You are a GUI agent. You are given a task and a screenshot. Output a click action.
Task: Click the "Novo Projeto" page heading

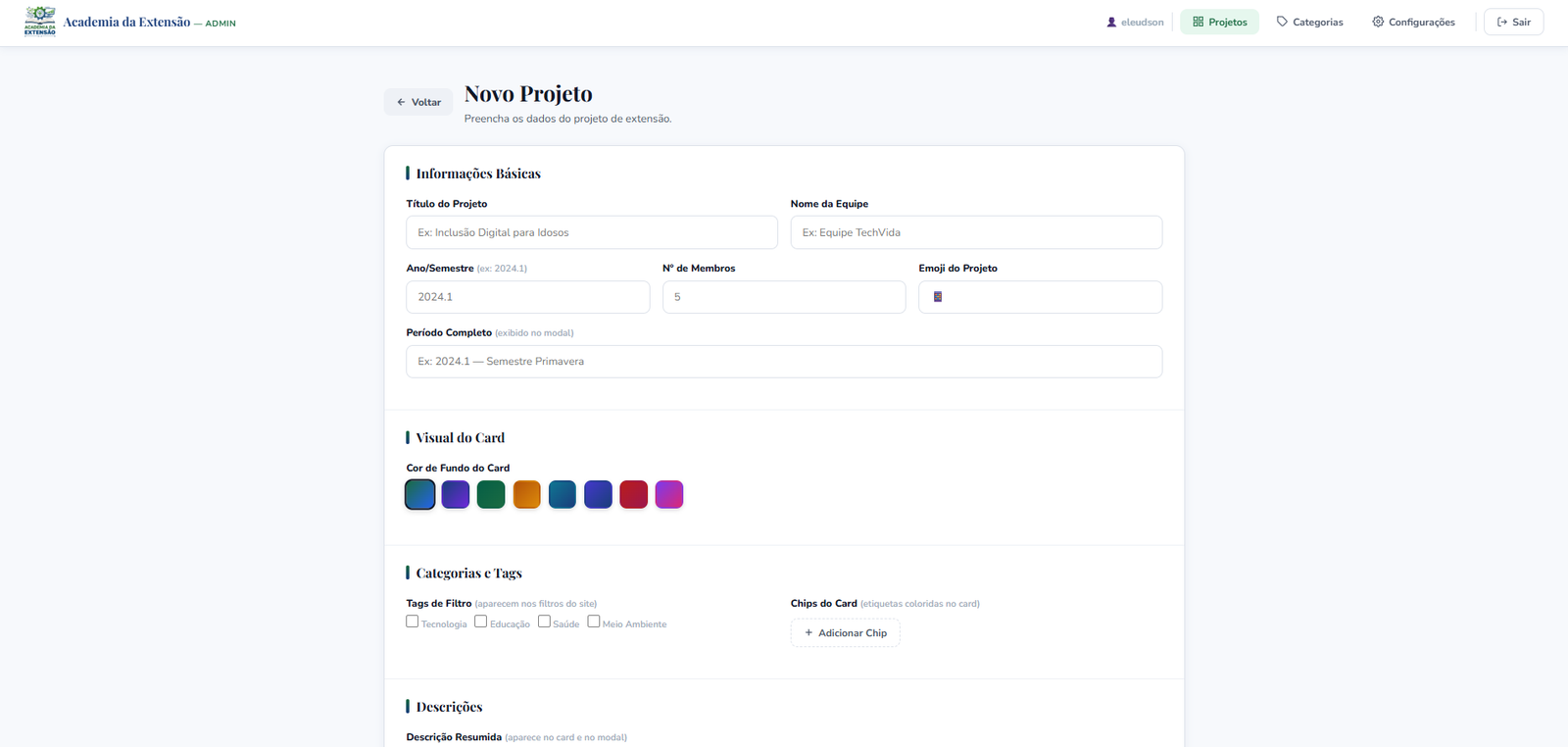[x=528, y=94]
